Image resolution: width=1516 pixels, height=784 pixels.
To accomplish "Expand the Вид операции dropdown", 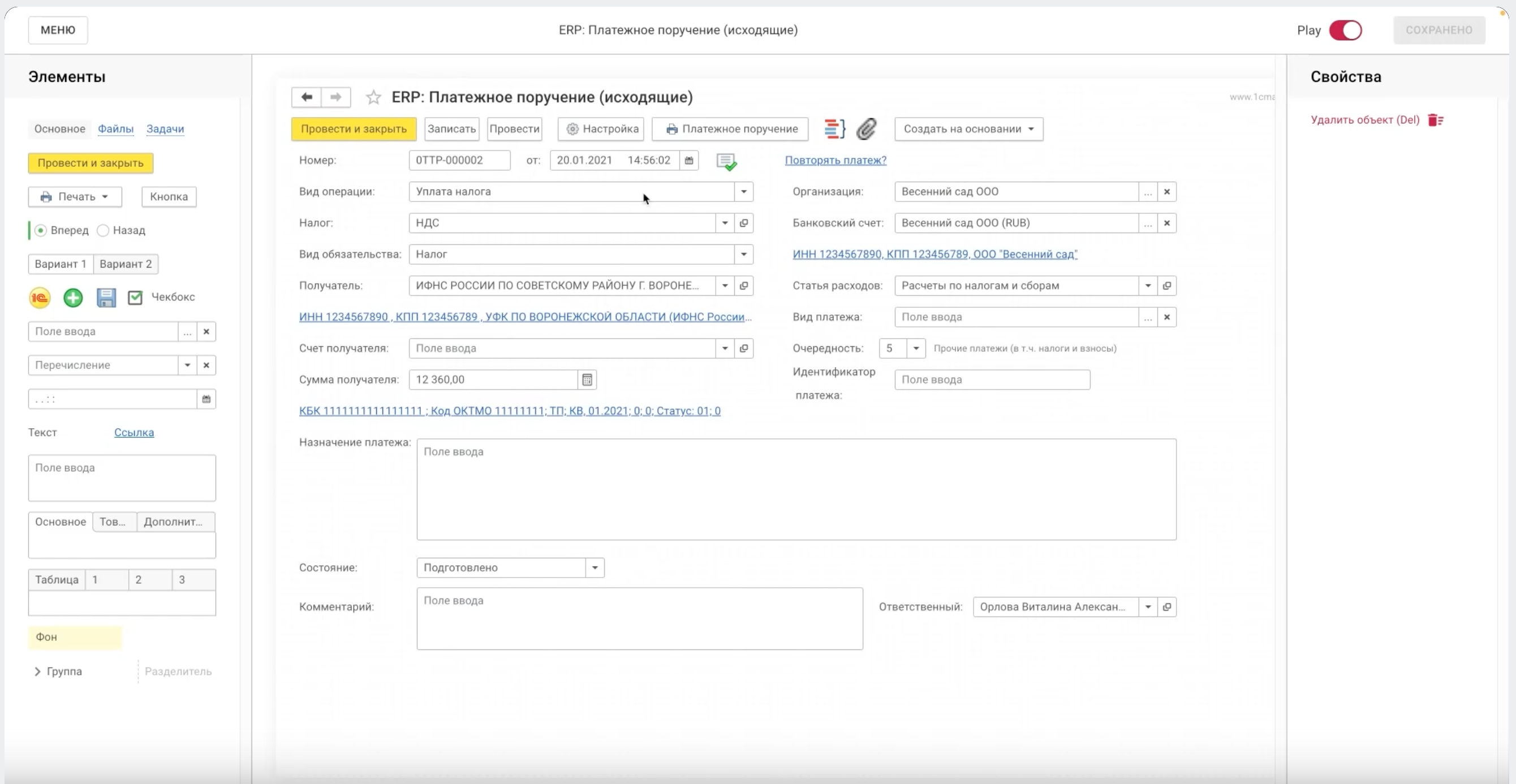I will (x=743, y=191).
